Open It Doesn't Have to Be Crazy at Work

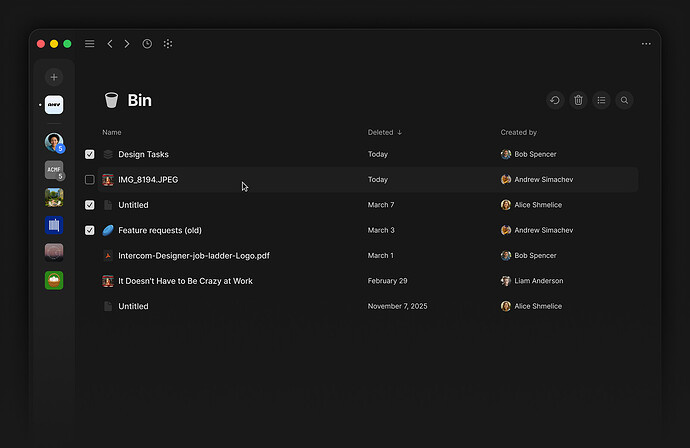185,281
